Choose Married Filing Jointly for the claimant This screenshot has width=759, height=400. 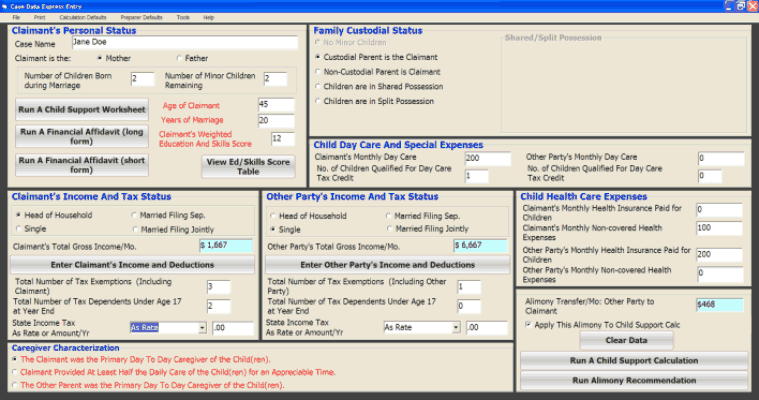[133, 230]
